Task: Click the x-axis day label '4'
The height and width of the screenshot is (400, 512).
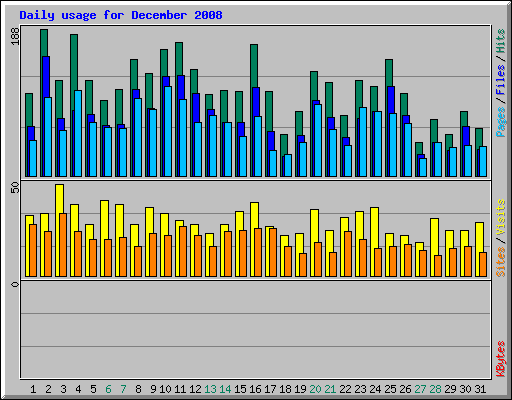Action: [x=78, y=389]
